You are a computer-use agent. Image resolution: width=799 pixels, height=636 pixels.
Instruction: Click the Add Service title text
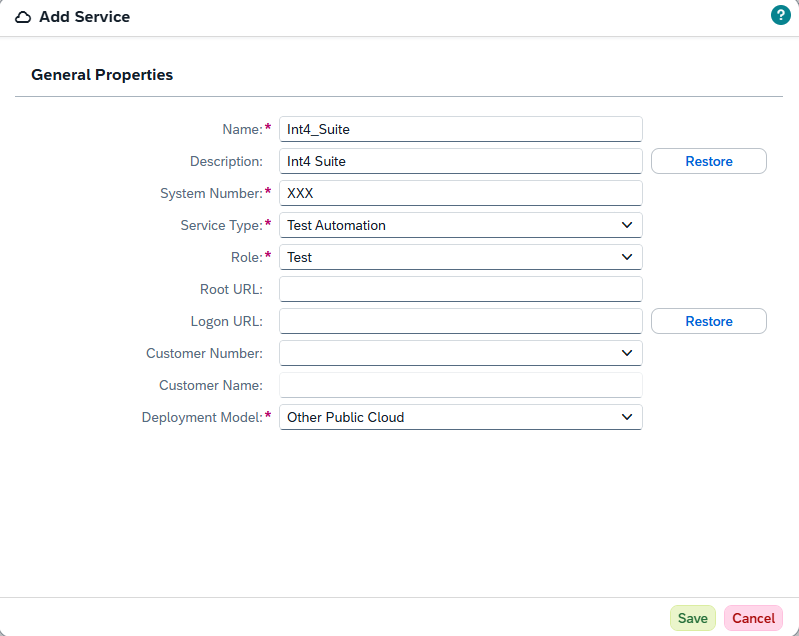(x=85, y=17)
